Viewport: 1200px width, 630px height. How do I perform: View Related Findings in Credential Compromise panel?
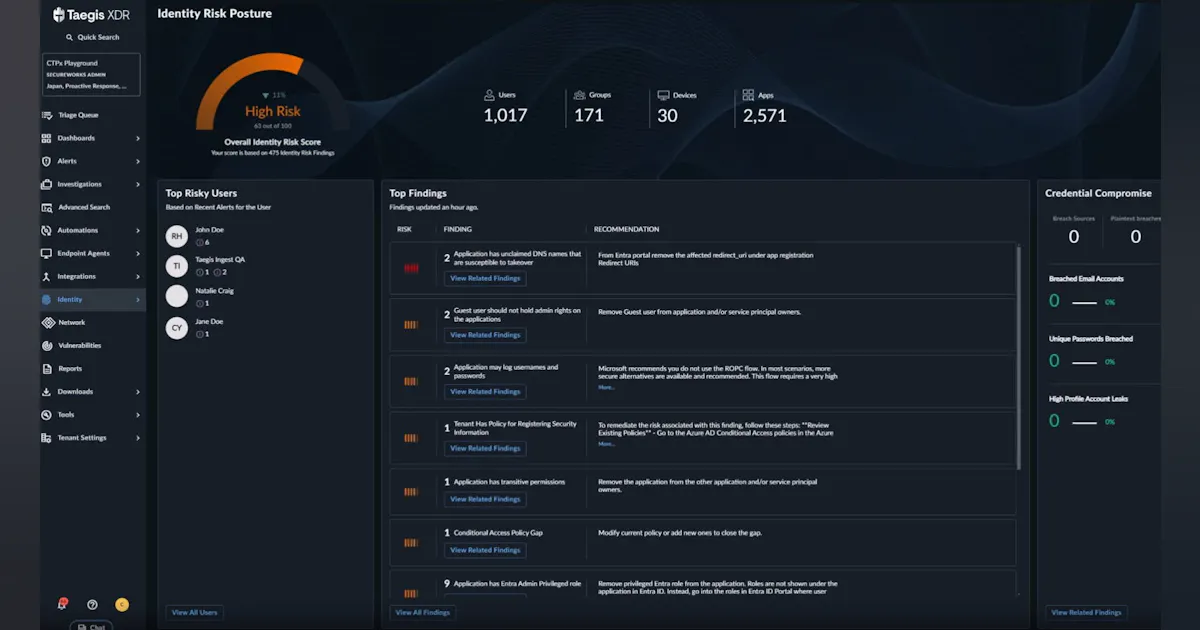[x=1086, y=612]
